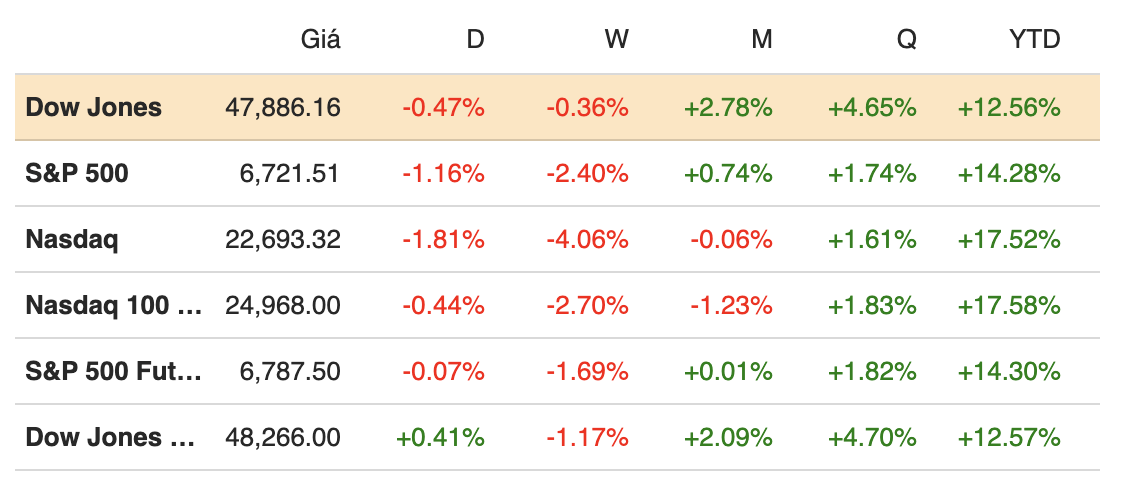Image resolution: width=1132 pixels, height=496 pixels.
Task: Open the highlighted Dow Jones index link
Action: coord(93,108)
